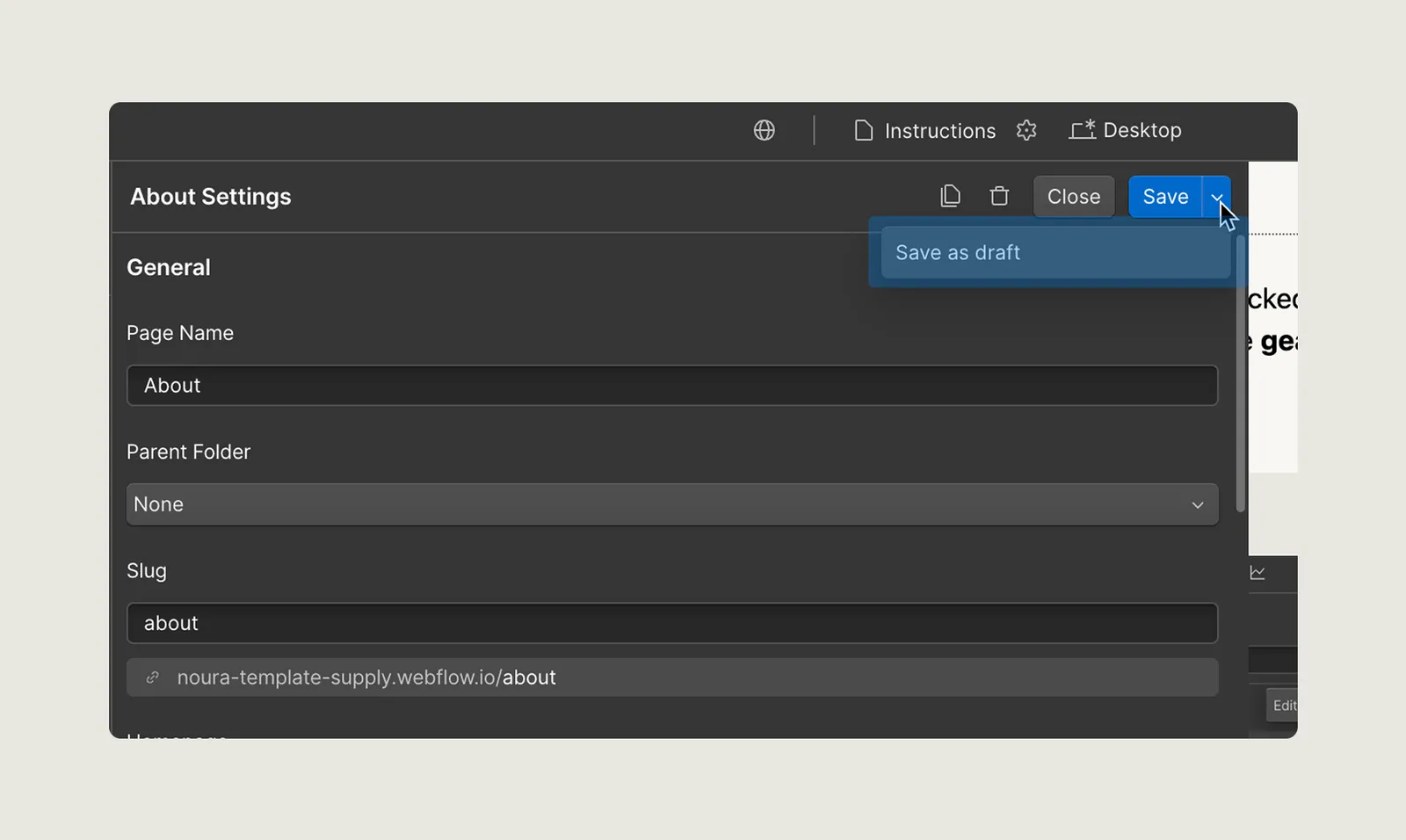This screenshot has height=840, width=1406.
Task: Click the Edit button in the preview
Action: point(1284,705)
